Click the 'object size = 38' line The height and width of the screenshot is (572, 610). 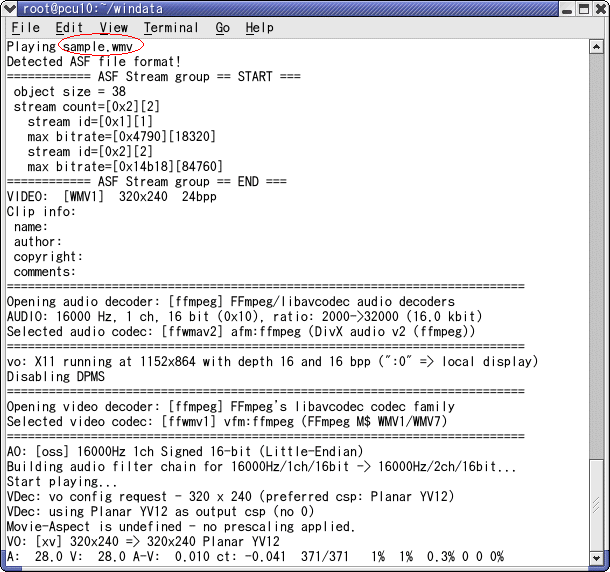pyautogui.click(x=70, y=92)
